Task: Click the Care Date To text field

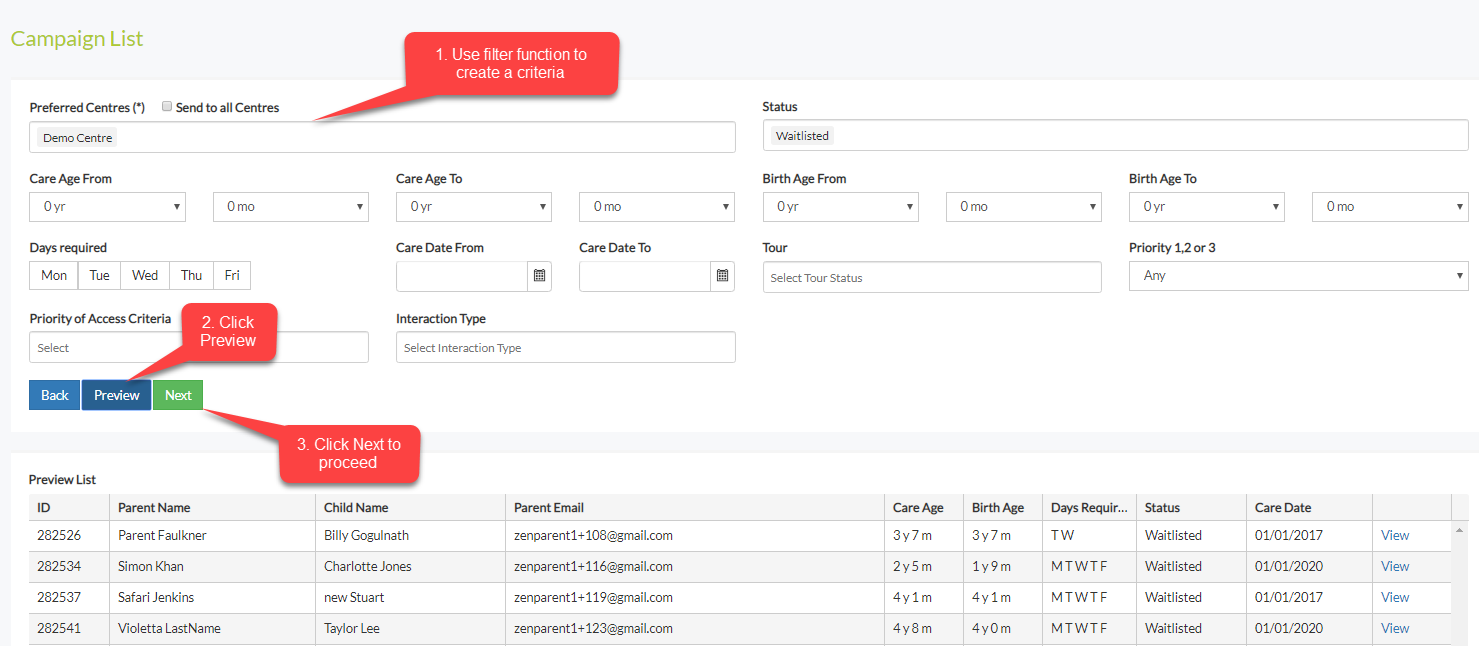Action: (645, 276)
